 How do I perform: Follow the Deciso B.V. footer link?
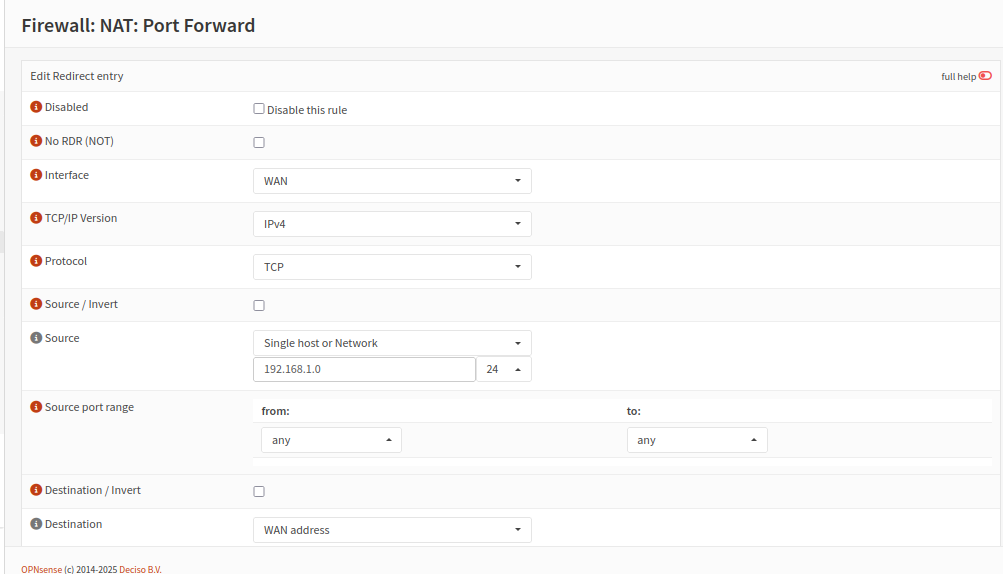(140, 569)
